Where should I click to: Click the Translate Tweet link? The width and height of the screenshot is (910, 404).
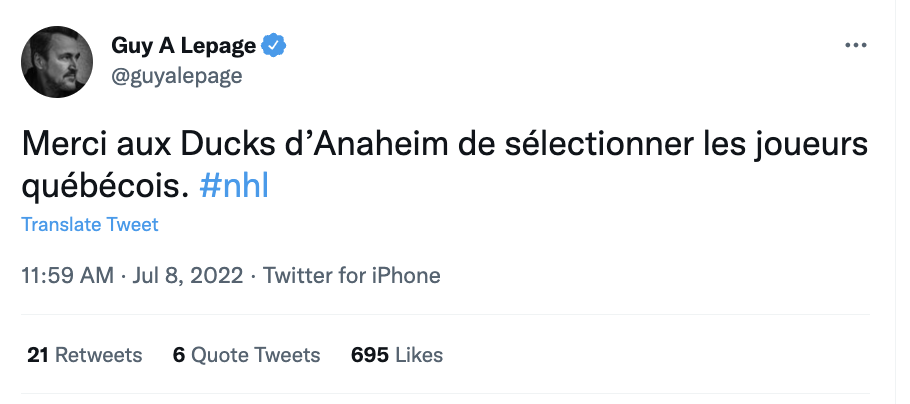[x=90, y=225]
